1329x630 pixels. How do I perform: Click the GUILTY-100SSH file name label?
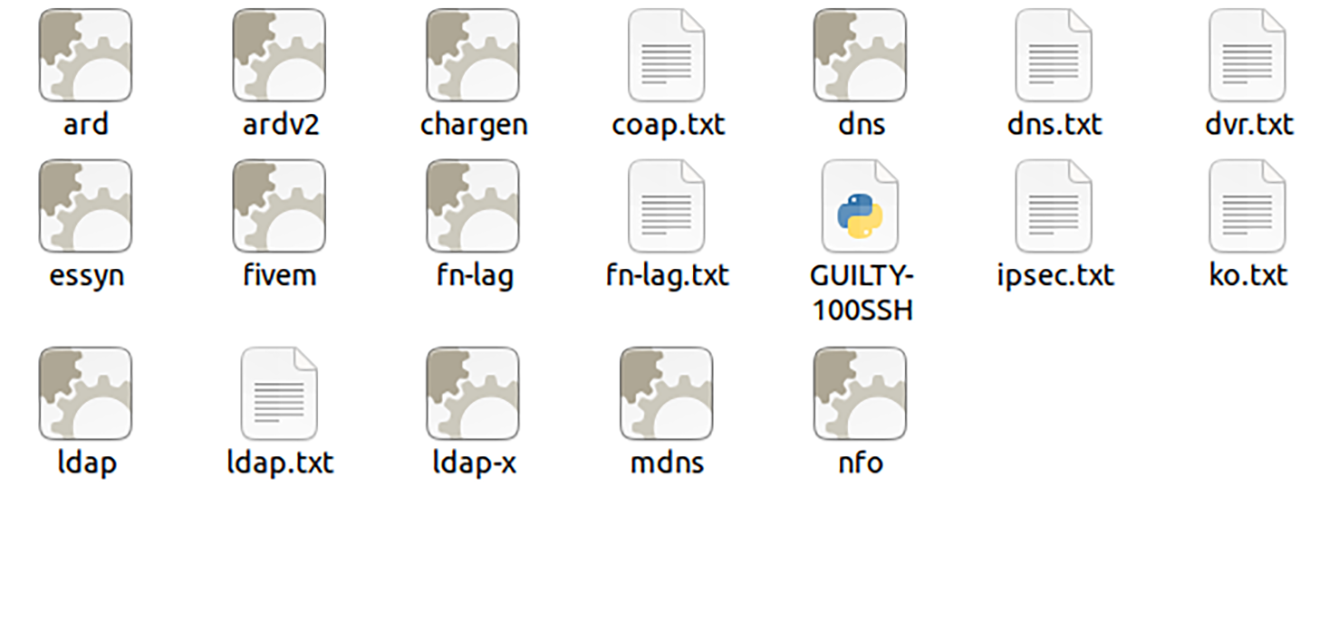[861, 293]
